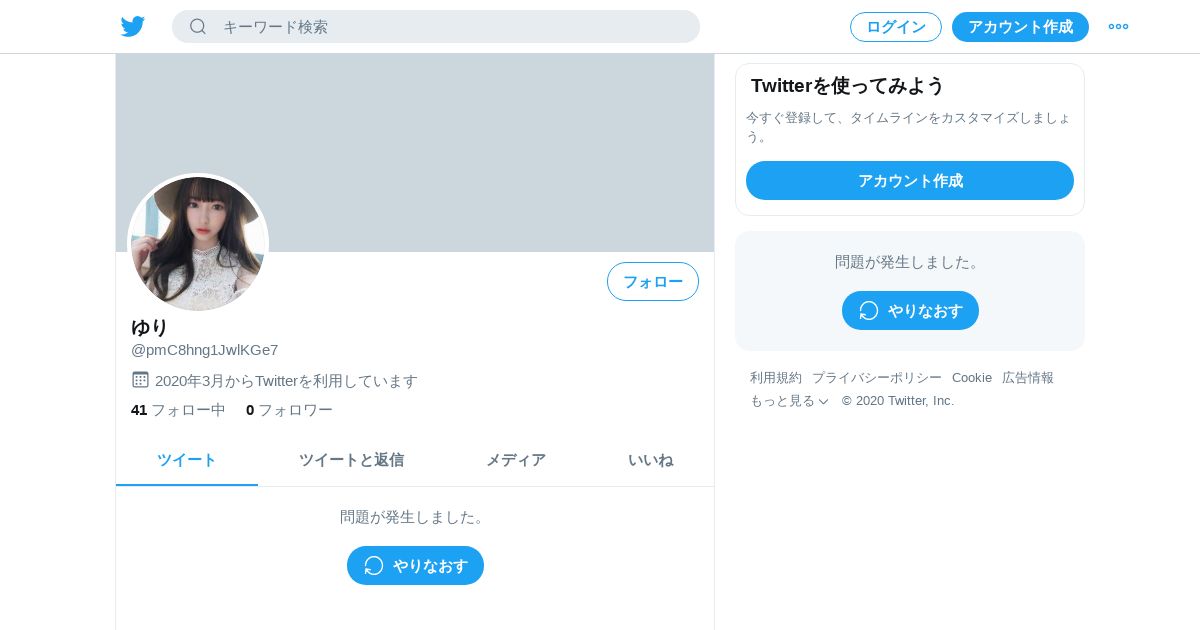Click アカウント作成 in the header
This screenshot has height=630, width=1200.
[x=1020, y=27]
